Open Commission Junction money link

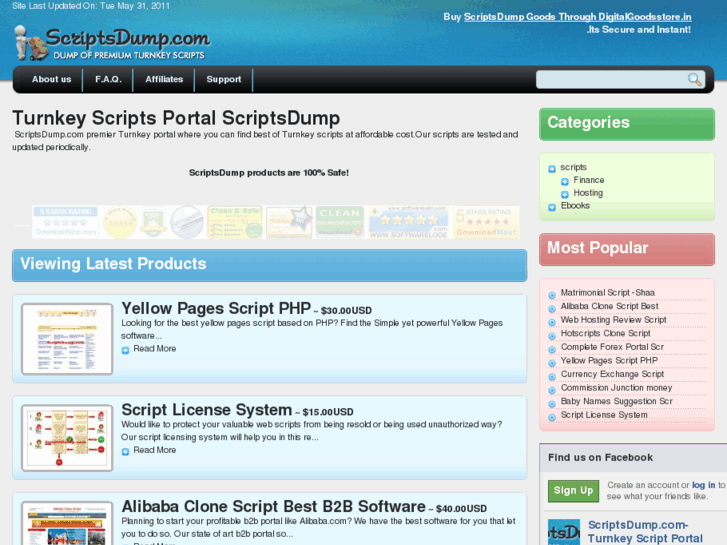click(616, 388)
